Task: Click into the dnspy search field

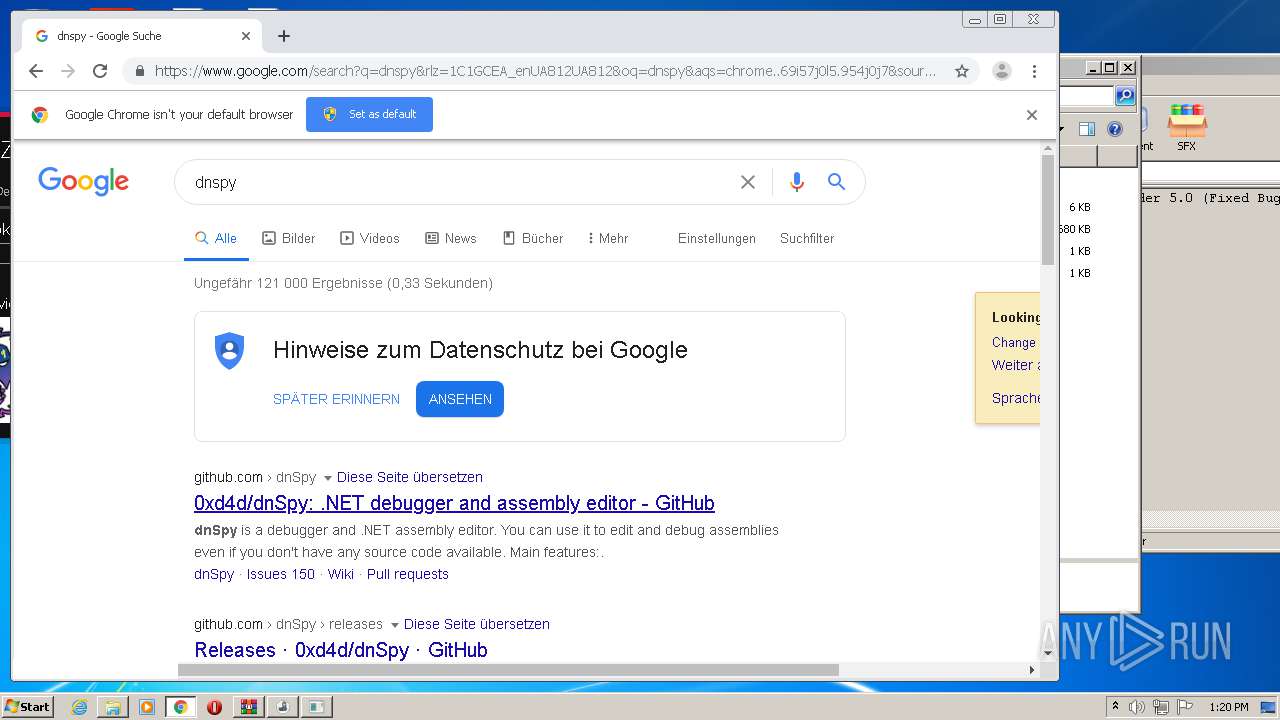Action: click(460, 182)
